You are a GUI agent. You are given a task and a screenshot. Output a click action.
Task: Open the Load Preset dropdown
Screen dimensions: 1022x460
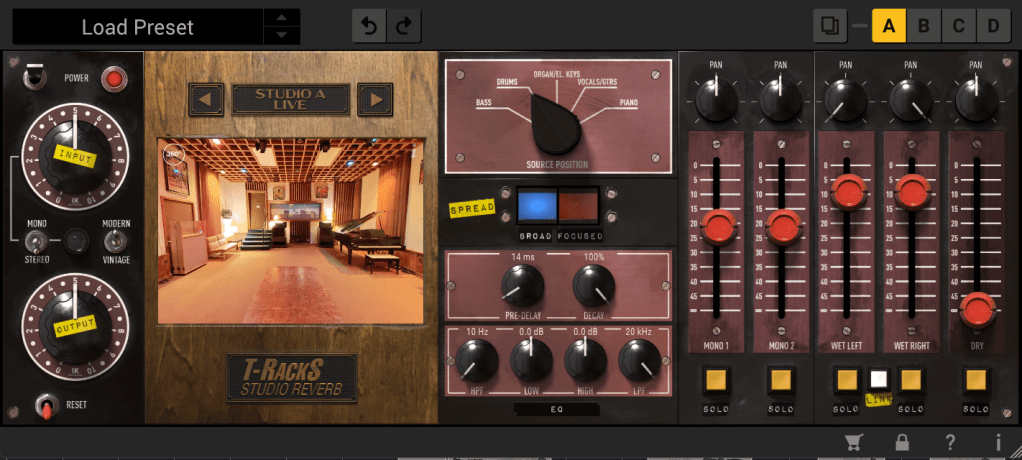pos(138,27)
